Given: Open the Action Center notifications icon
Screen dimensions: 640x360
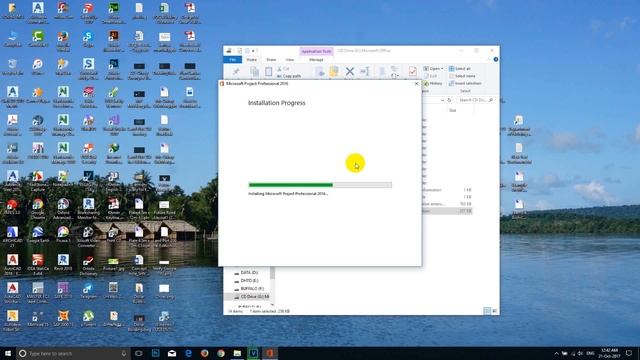Looking at the screenshot, I should (629, 353).
